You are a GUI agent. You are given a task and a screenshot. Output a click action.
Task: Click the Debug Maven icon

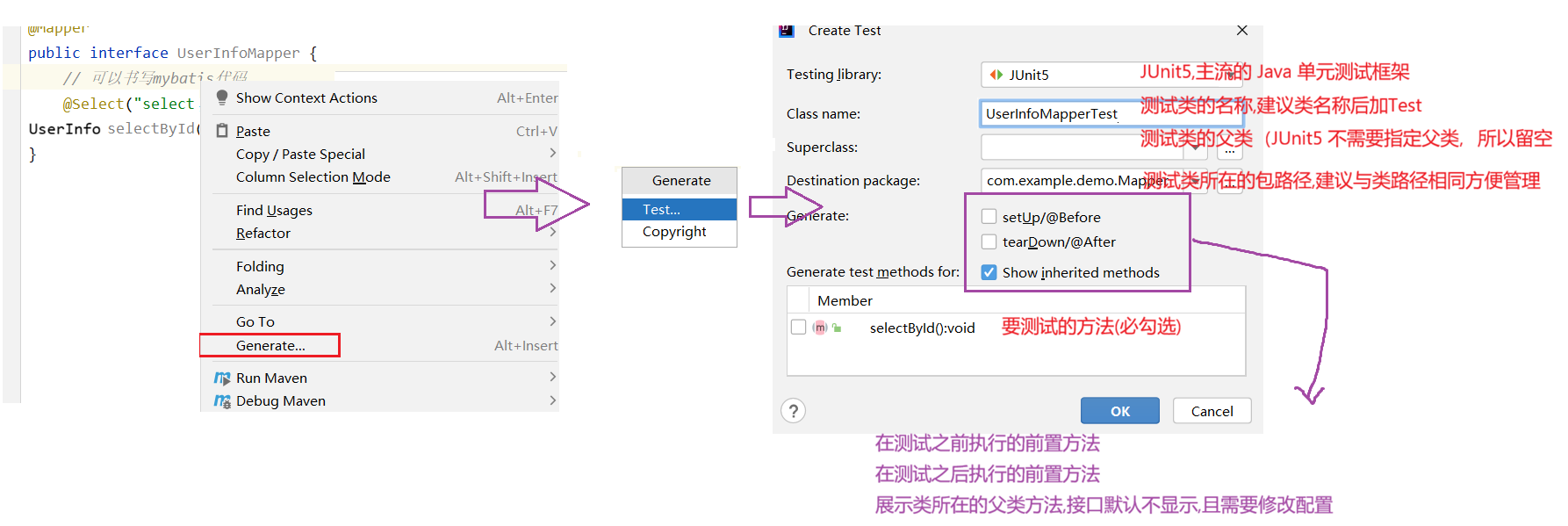pos(222,400)
